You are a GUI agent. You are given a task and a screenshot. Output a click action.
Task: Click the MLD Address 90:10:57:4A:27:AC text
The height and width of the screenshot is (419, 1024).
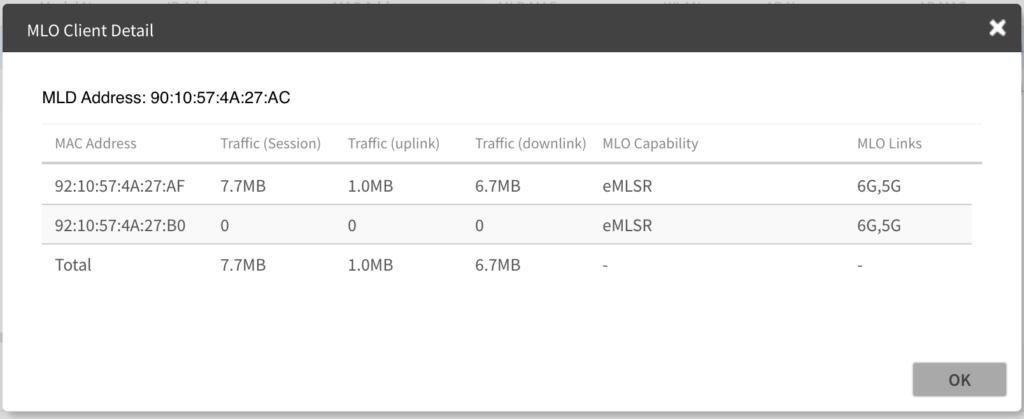tap(166, 98)
